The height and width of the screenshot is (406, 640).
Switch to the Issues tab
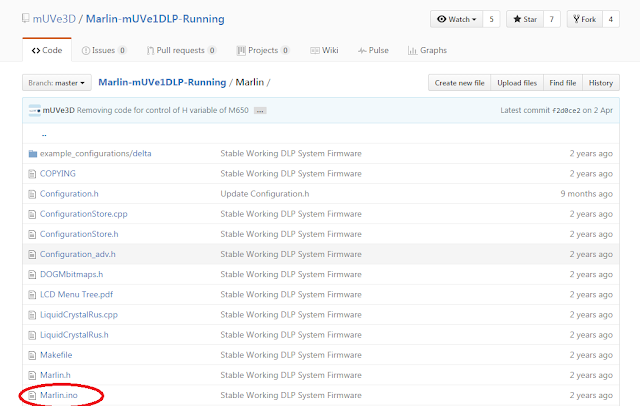[x=104, y=50]
